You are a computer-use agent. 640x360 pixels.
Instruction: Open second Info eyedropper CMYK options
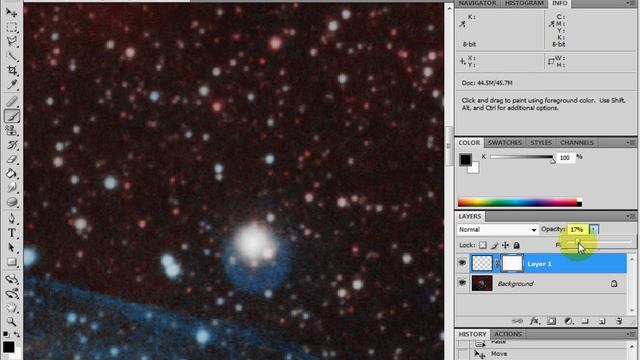552,24
